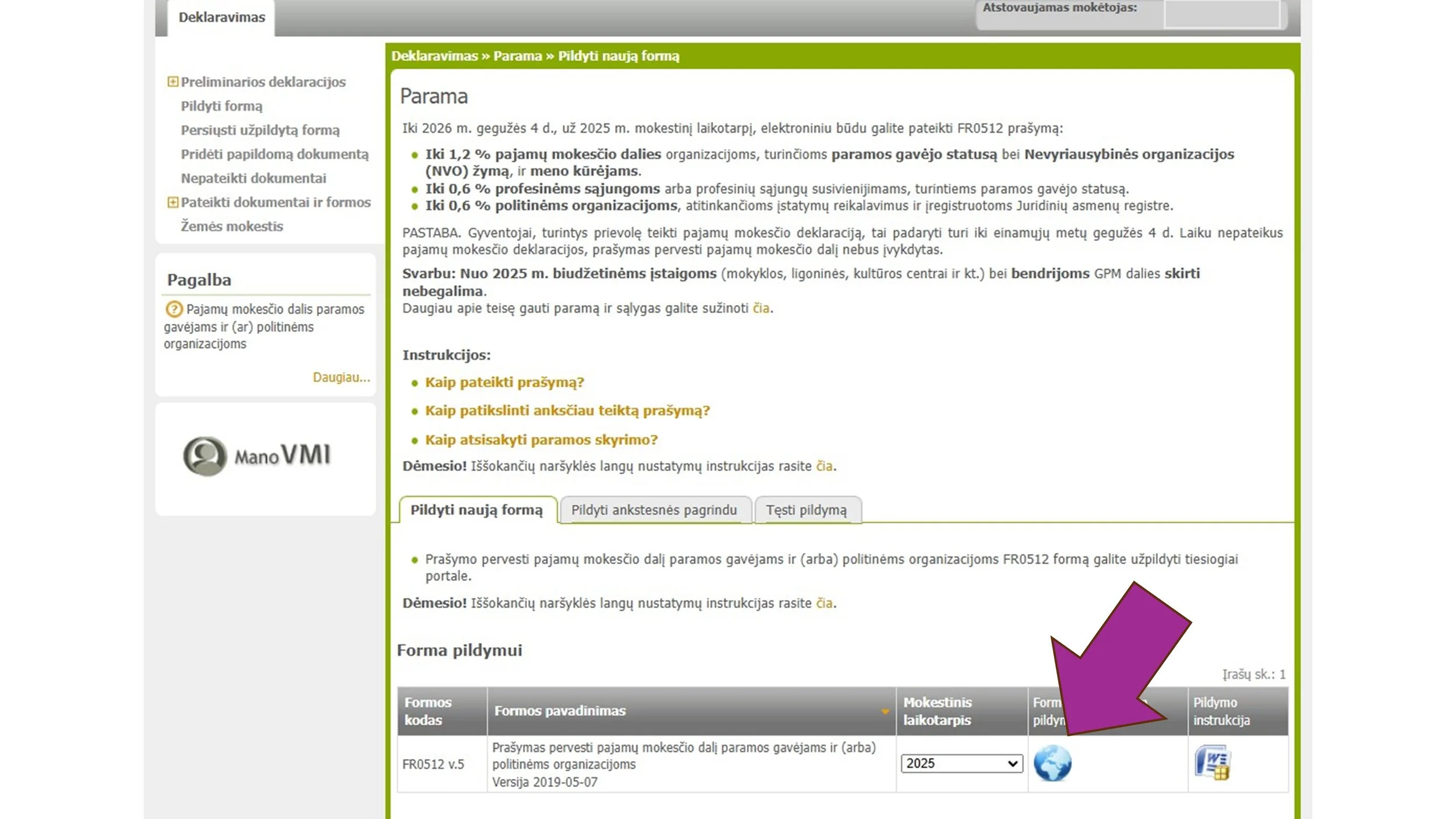This screenshot has width=1456, height=819.
Task: Open Pildyti formą in left menu
Action: click(x=221, y=106)
